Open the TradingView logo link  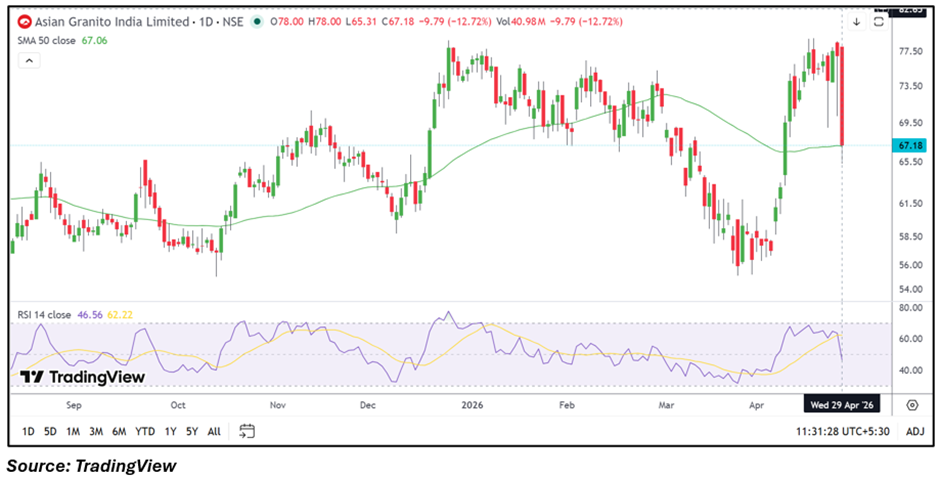tap(82, 377)
